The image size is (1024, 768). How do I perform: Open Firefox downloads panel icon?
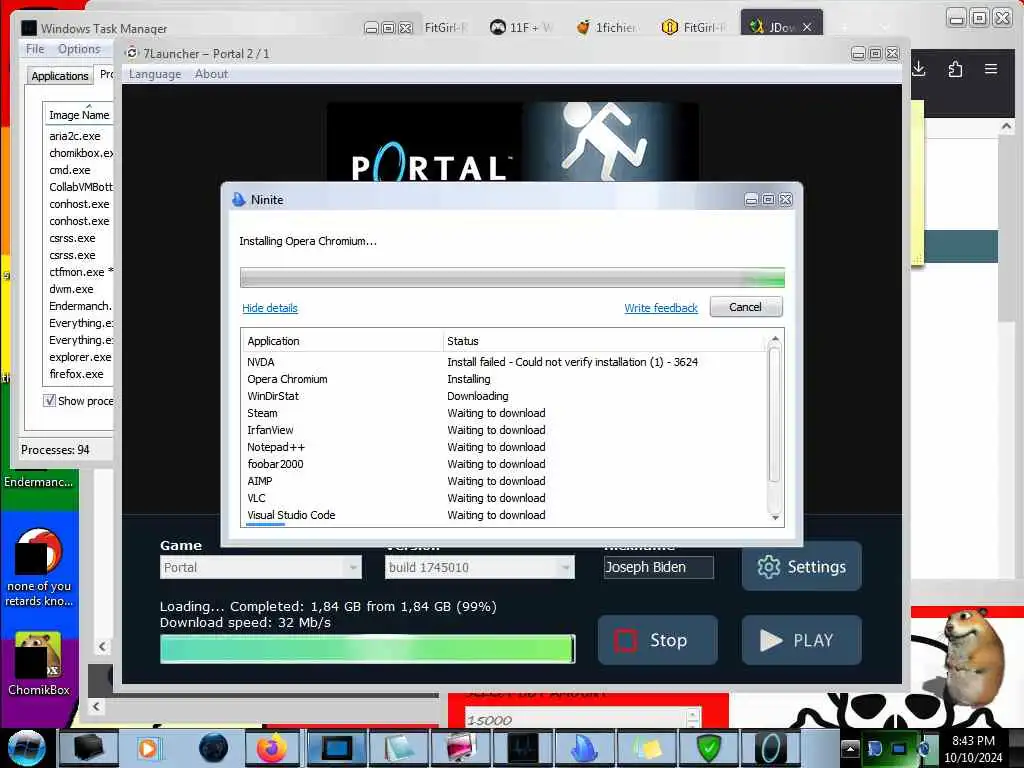[919, 69]
